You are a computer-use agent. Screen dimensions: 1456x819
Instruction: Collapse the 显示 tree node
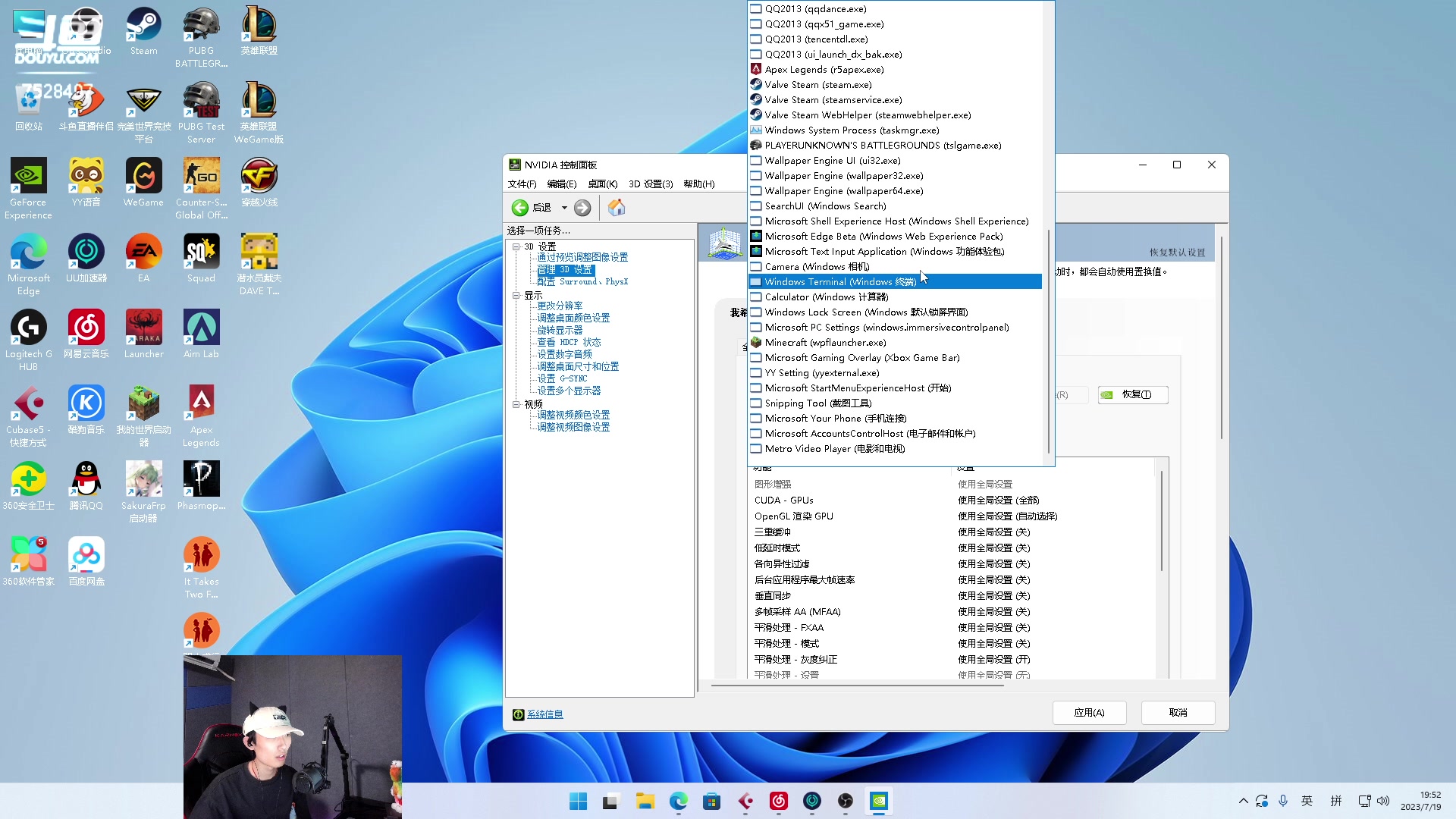pyautogui.click(x=516, y=295)
